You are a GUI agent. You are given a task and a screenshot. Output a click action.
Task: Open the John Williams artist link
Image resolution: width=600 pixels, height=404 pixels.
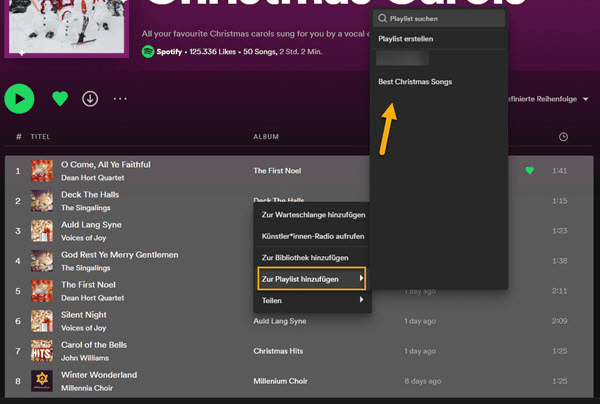click(x=85, y=358)
